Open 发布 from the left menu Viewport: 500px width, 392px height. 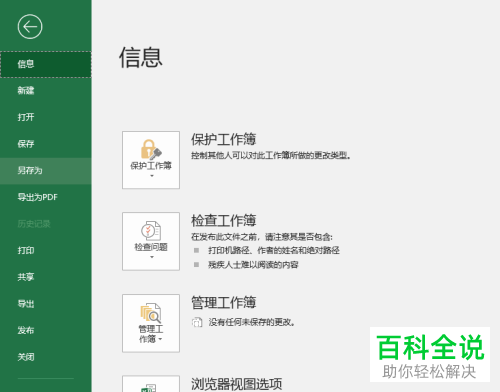[46, 331]
